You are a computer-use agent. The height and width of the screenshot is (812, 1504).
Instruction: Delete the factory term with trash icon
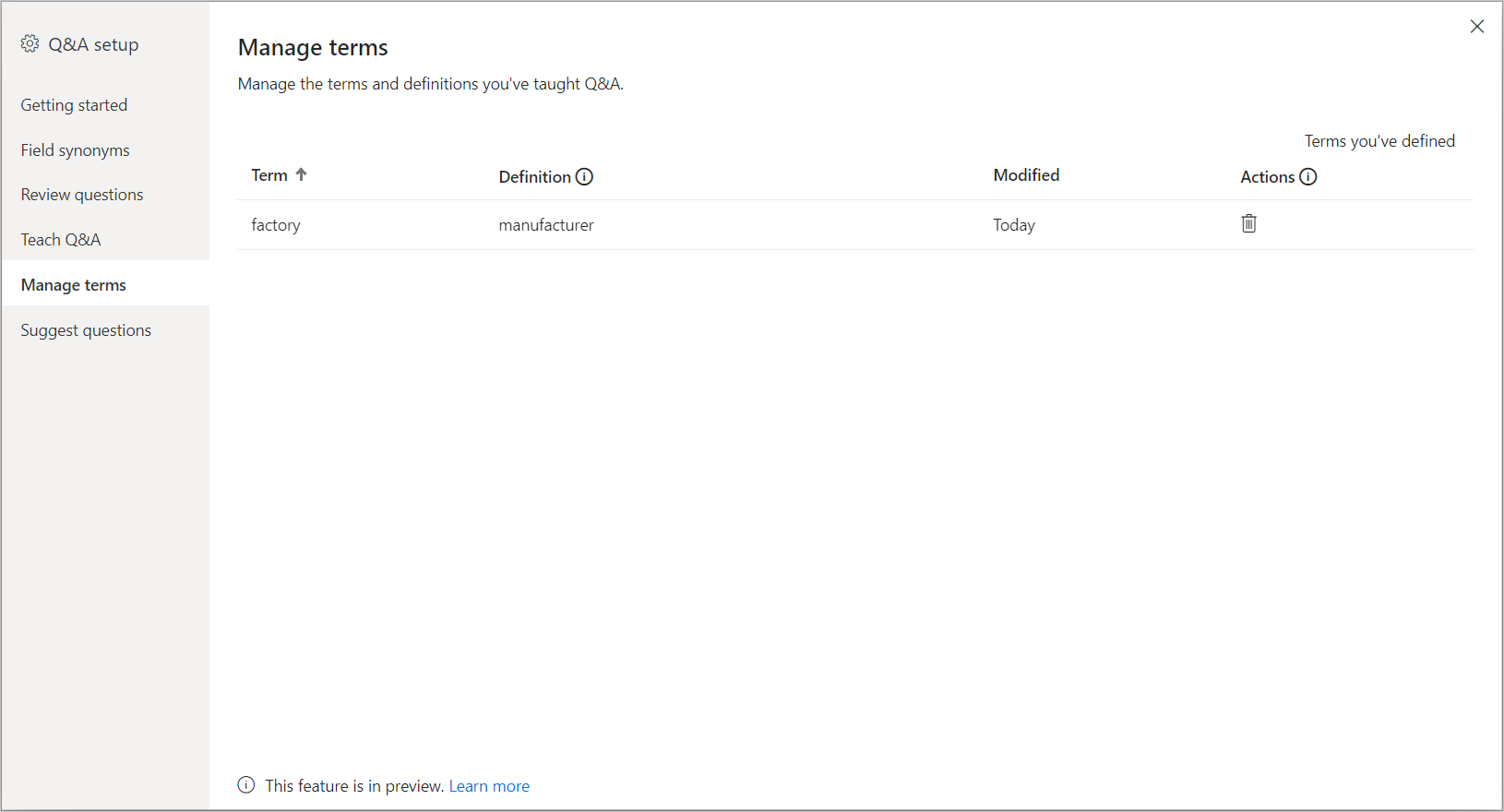(x=1248, y=223)
